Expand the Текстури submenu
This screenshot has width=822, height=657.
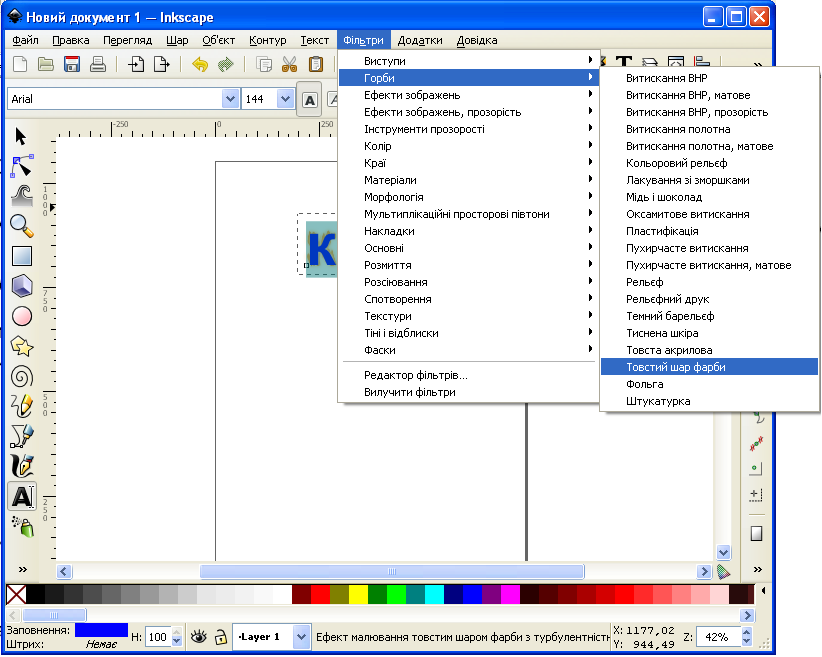(469, 316)
